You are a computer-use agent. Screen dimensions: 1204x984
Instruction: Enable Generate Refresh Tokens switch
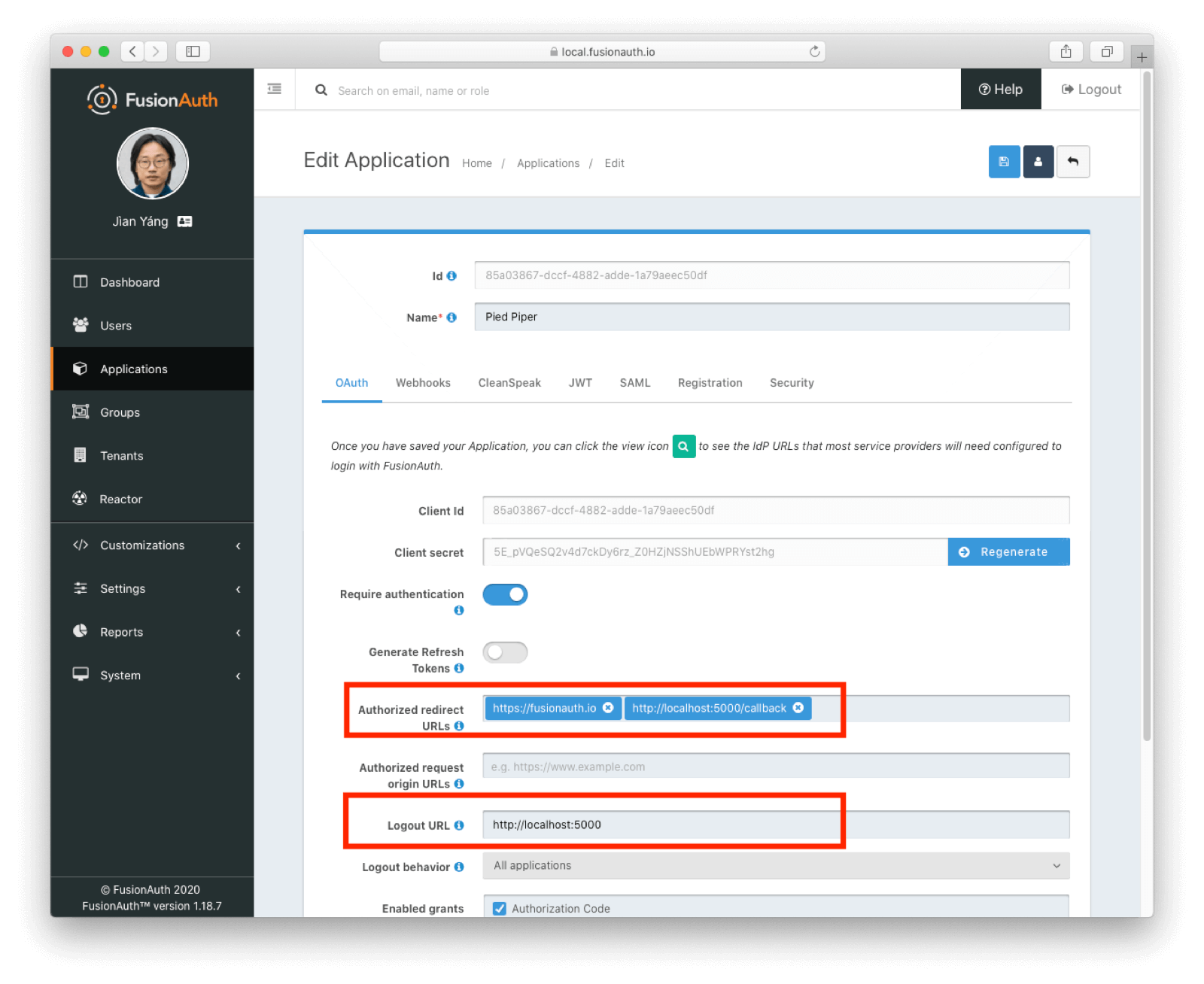pyautogui.click(x=505, y=652)
